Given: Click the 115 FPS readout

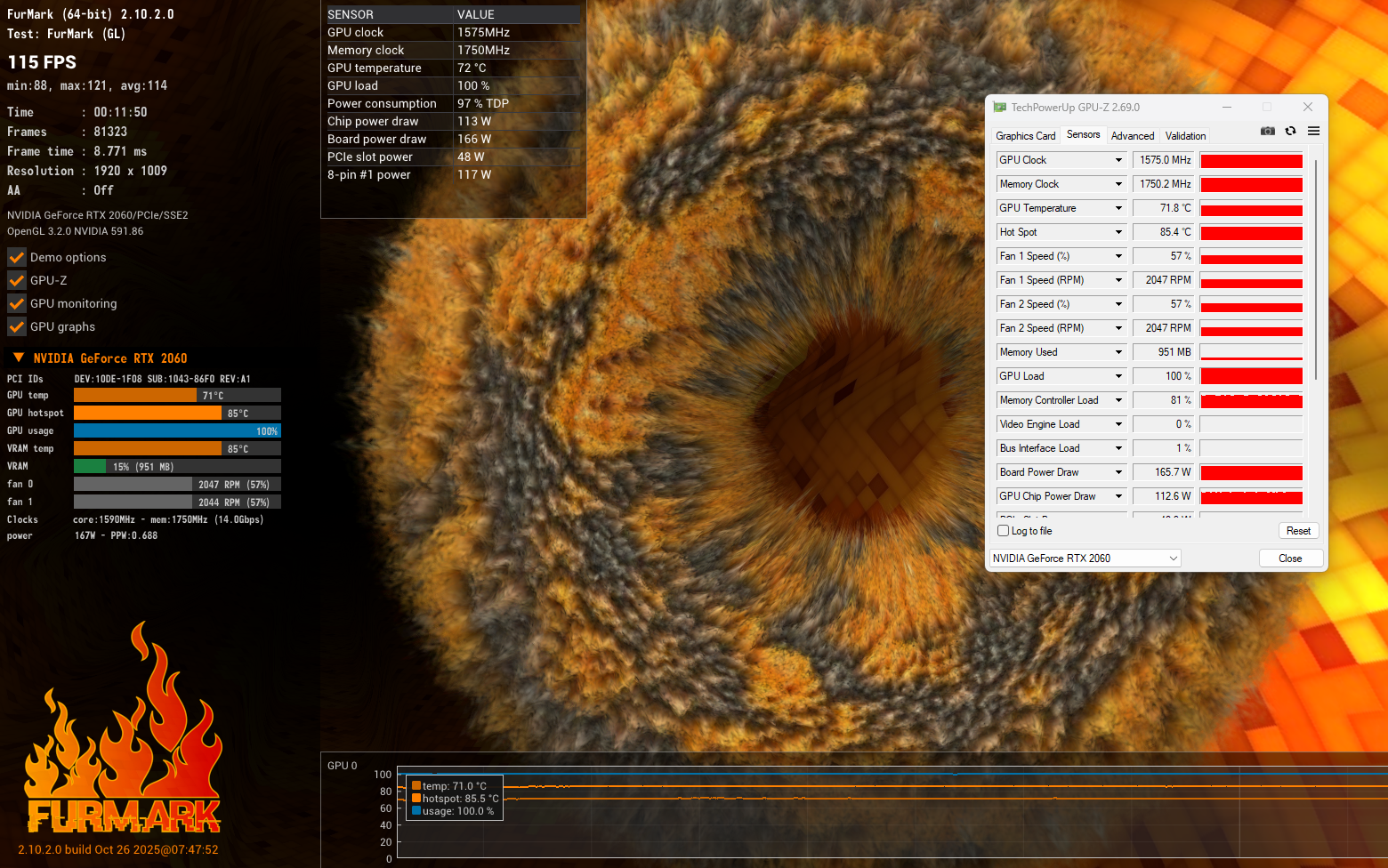Looking at the screenshot, I should click(x=42, y=62).
